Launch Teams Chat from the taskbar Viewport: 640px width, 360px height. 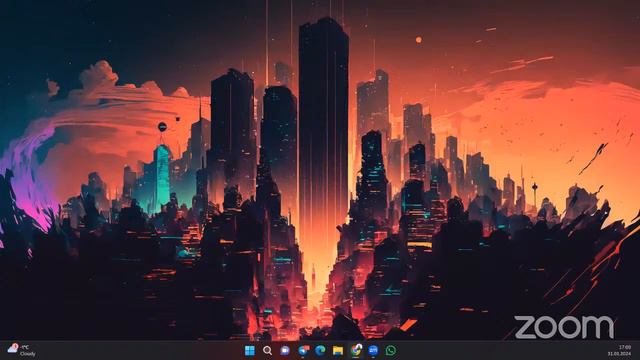[285, 350]
